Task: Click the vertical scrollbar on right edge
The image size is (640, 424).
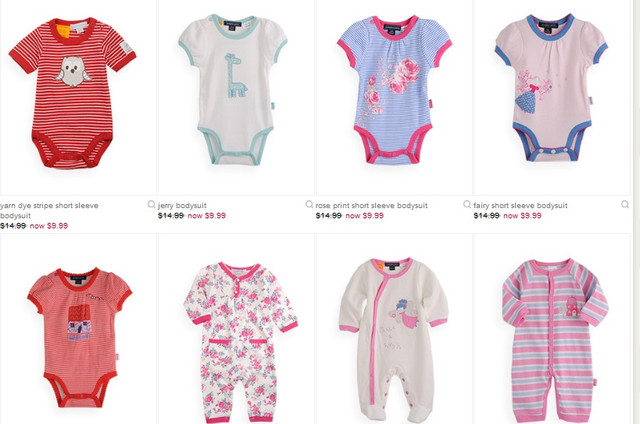Action: [636, 212]
